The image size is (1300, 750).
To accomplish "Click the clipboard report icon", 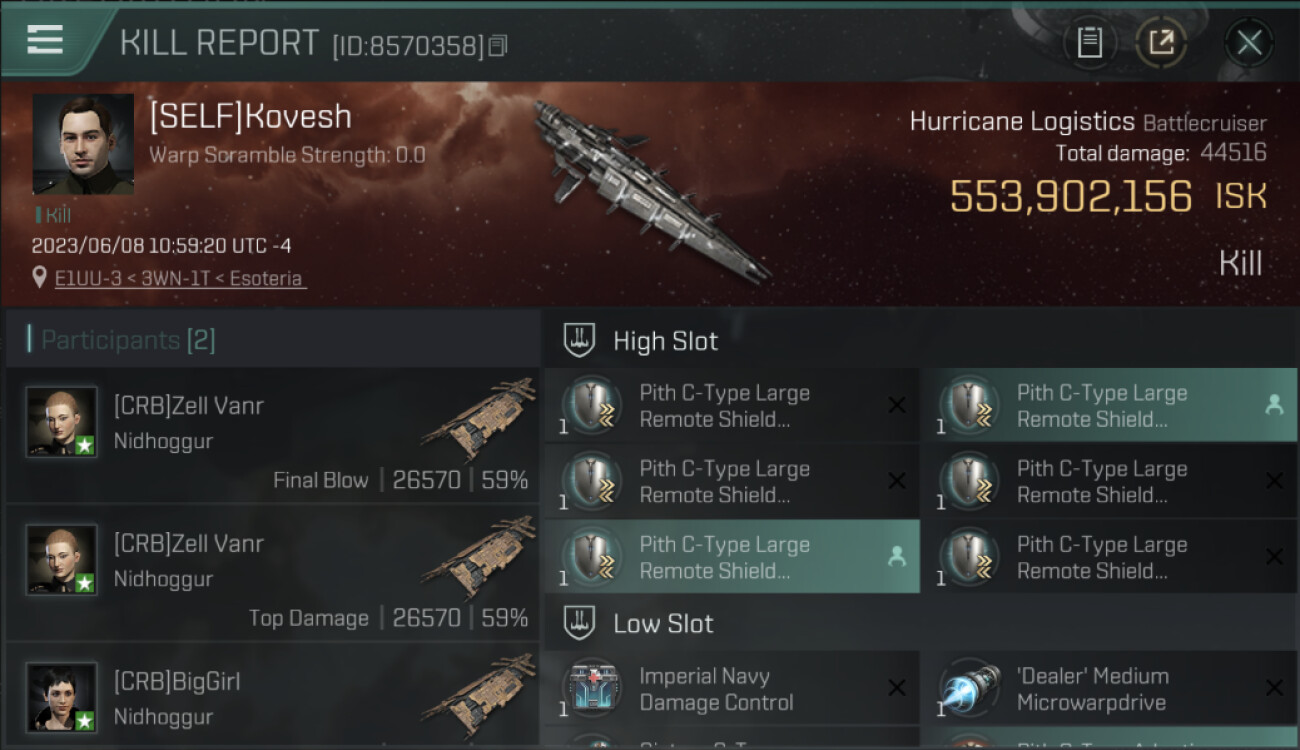I will pyautogui.click(x=1089, y=43).
